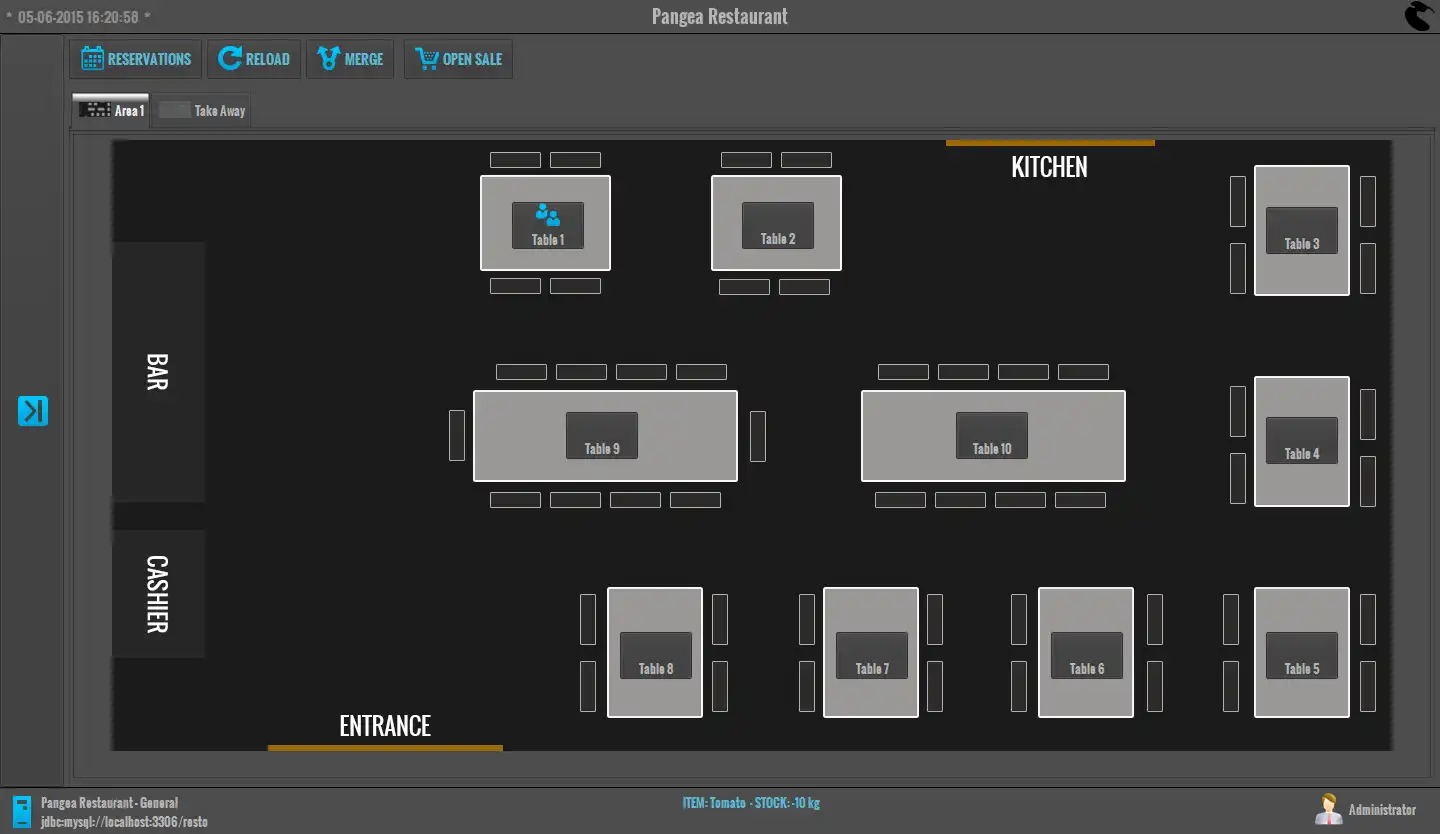Select Table 8

[655, 655]
